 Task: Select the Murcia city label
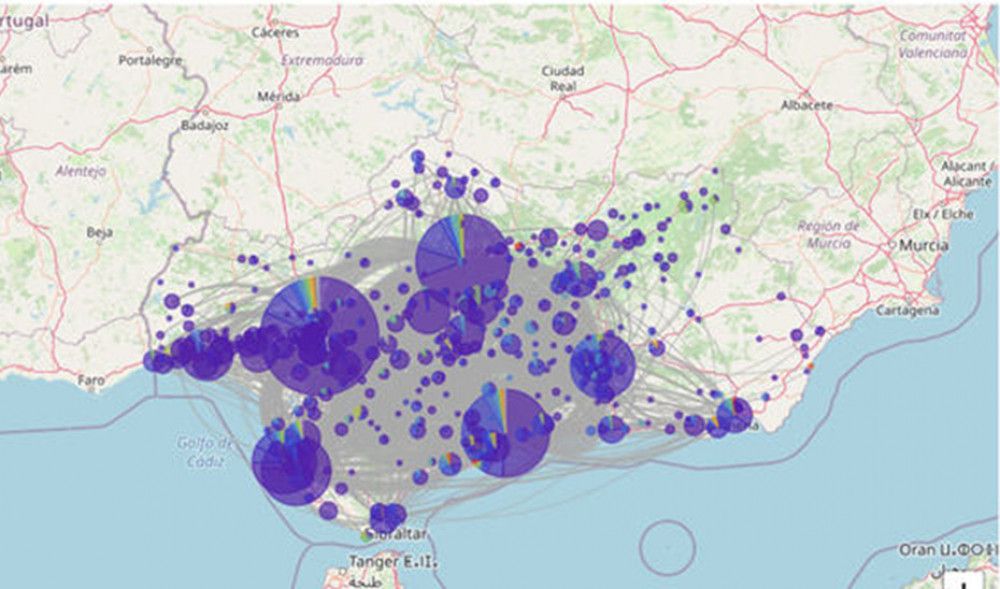[923, 245]
